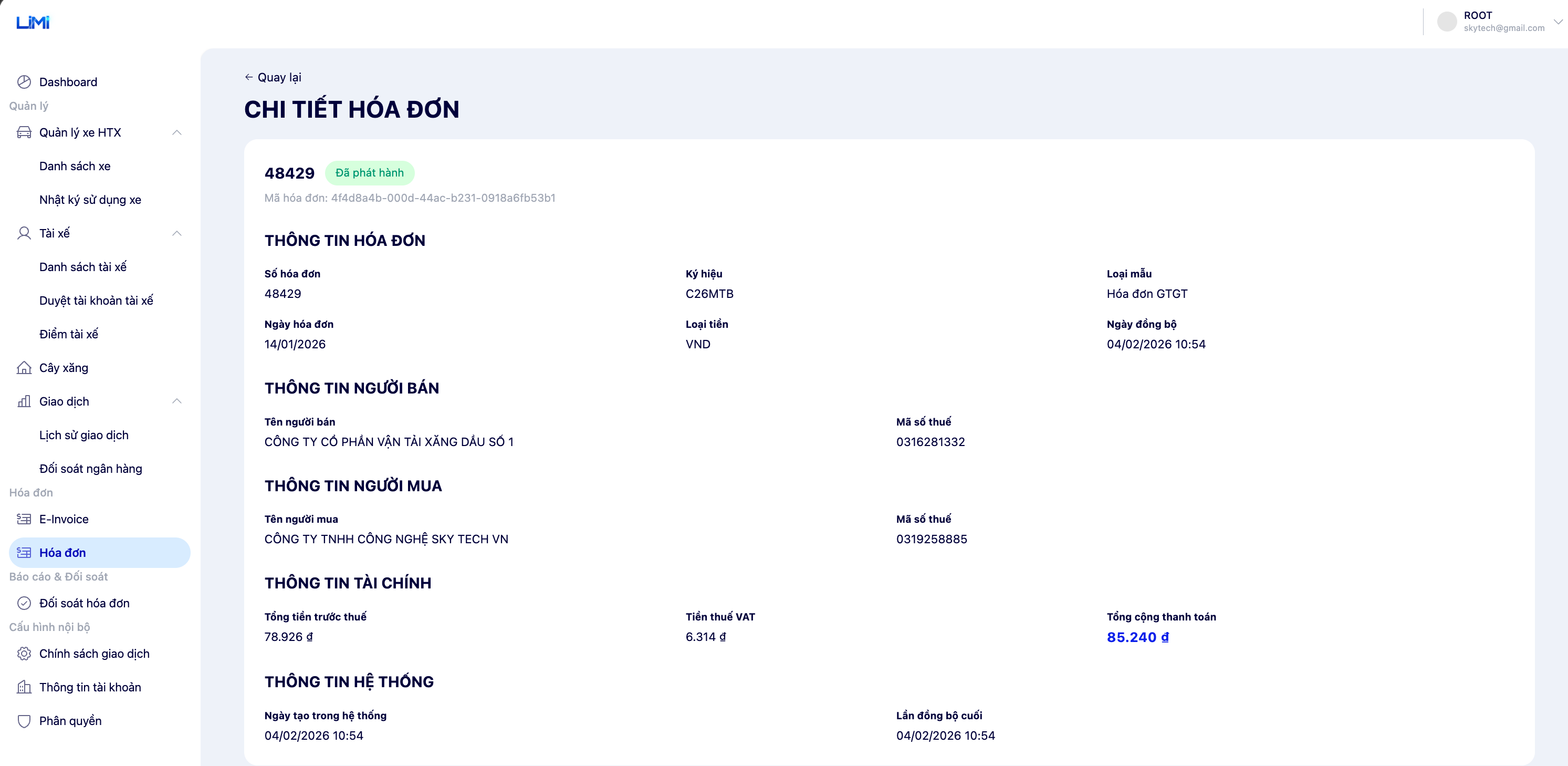Click the buyer name CÔNG TY TNHH CÔNG NGHỆ SKY TECH VN
Screen dimensions: 1568x766
386,540
